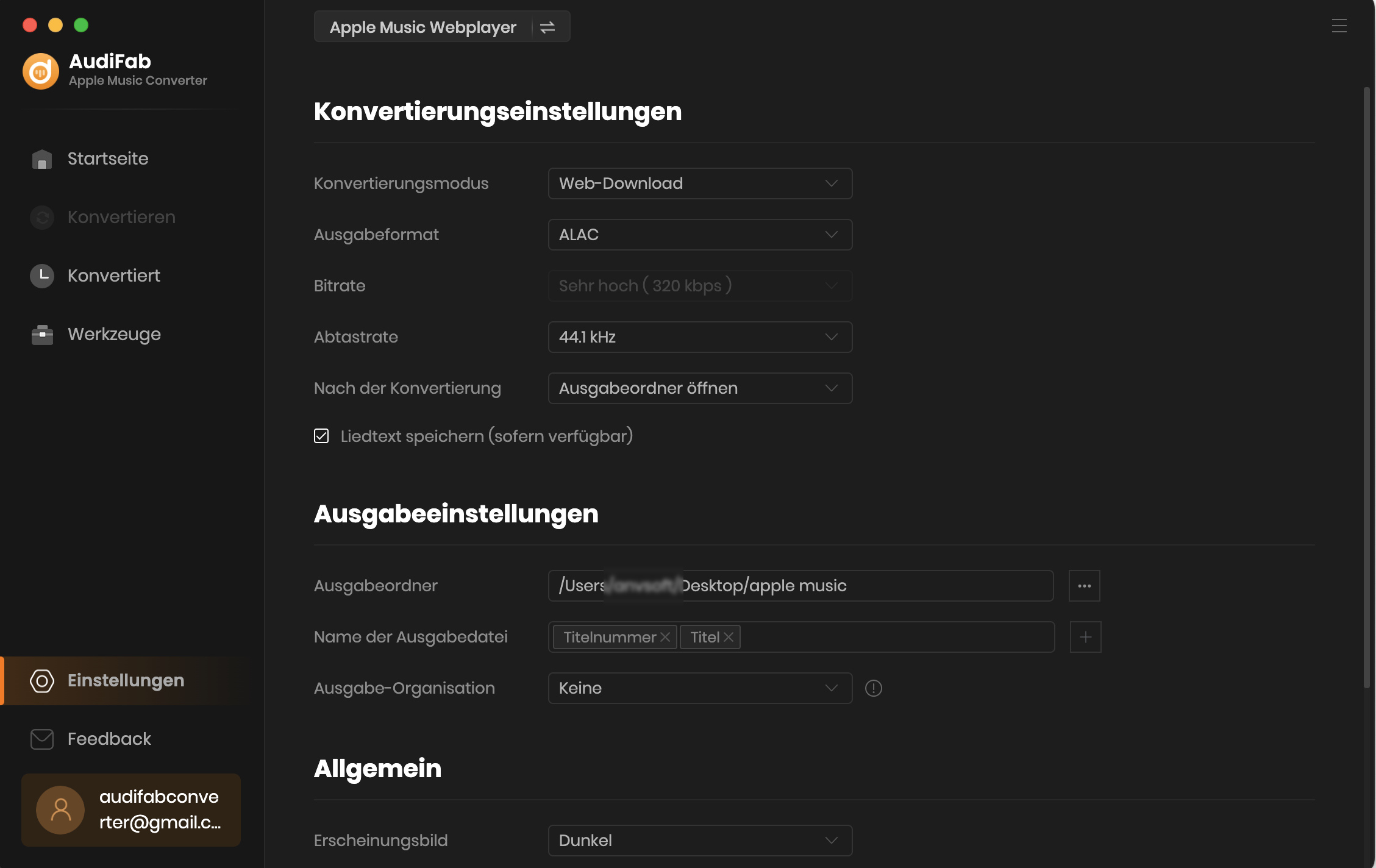The width and height of the screenshot is (1376, 868).
Task: Open the Konvertierungsmodus dropdown
Action: tap(700, 183)
